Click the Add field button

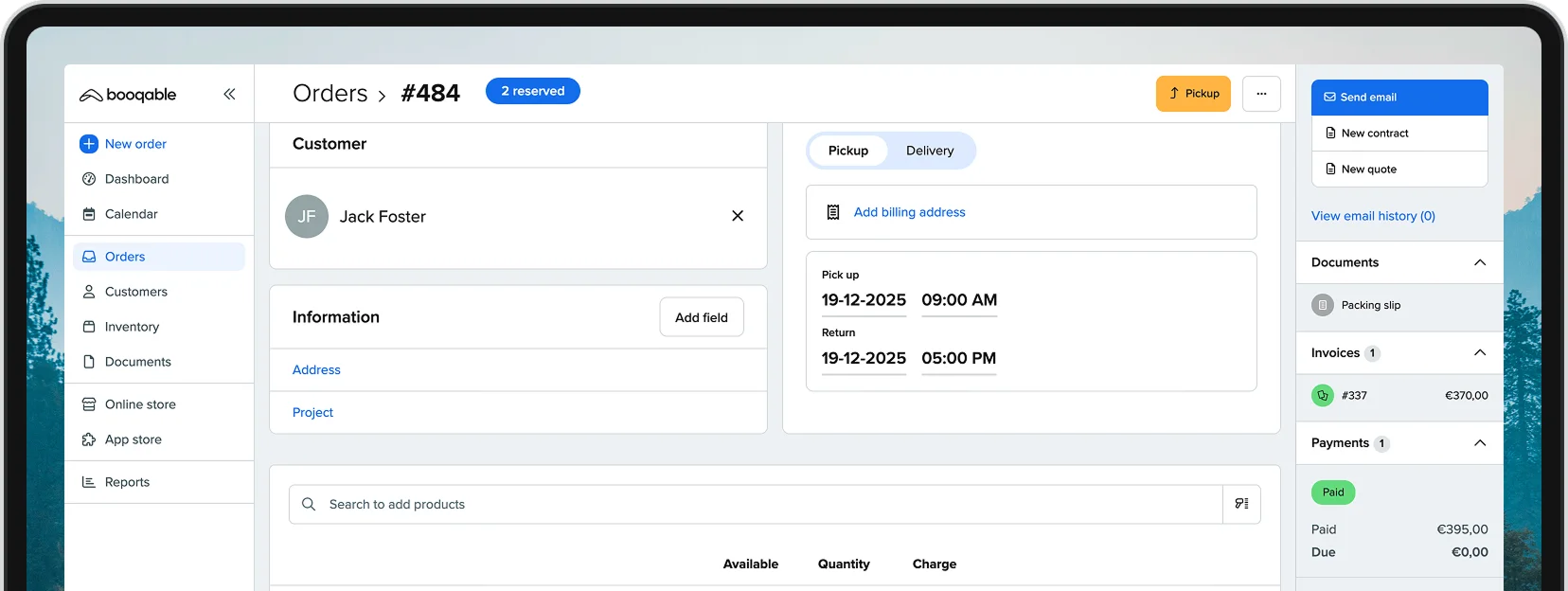point(701,317)
